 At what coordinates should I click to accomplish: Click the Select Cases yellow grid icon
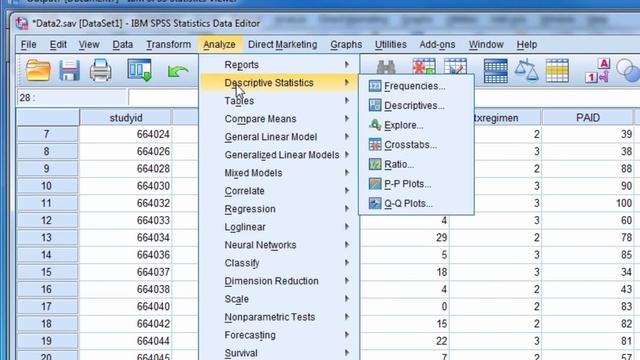(557, 71)
